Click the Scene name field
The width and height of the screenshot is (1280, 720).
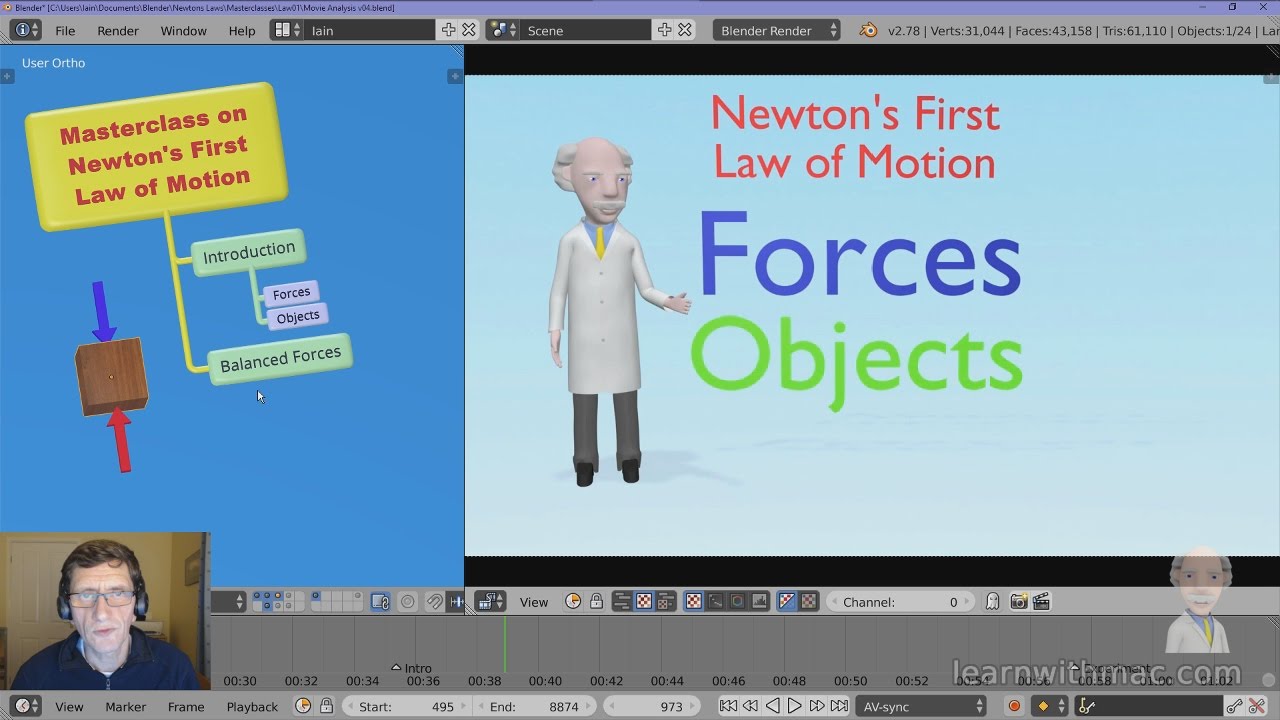point(586,31)
